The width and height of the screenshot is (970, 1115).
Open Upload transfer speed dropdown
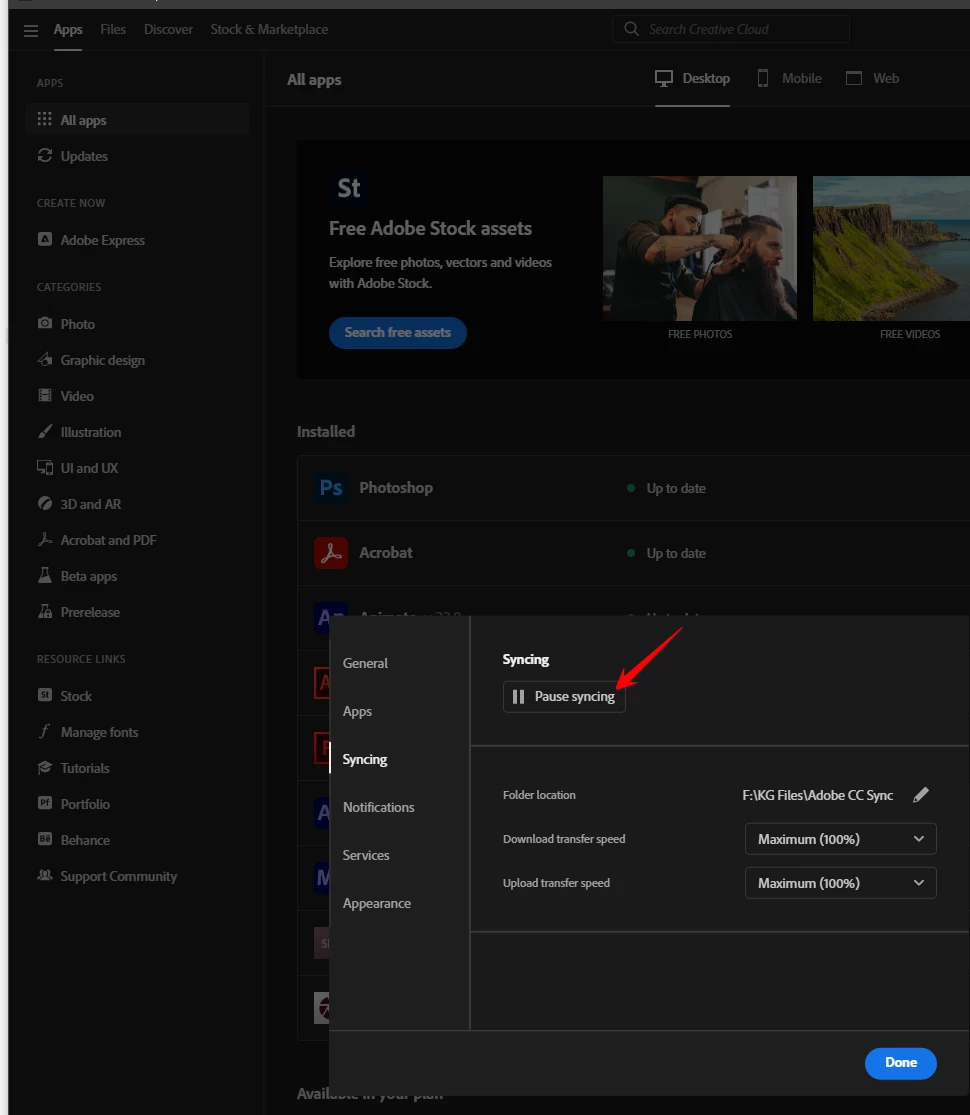pos(841,883)
